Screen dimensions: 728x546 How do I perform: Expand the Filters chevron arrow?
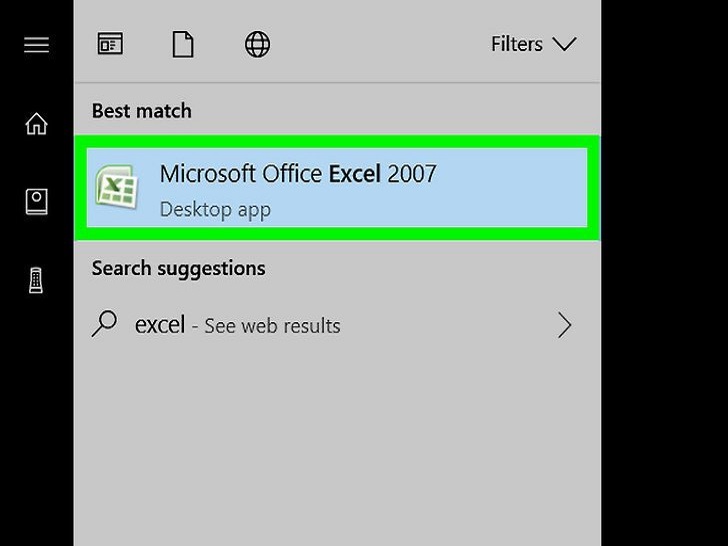point(564,45)
